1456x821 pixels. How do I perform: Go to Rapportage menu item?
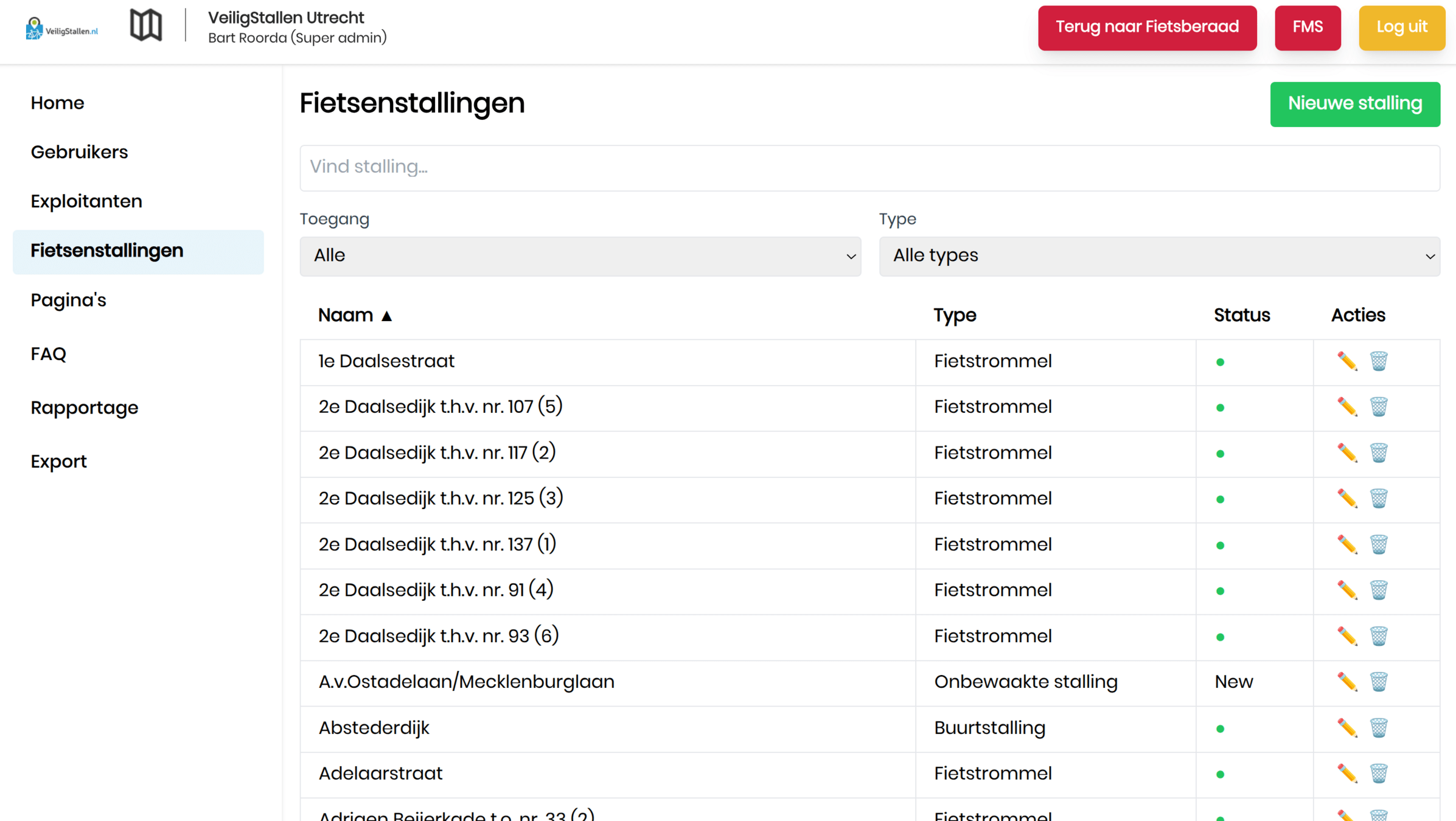[x=85, y=407]
